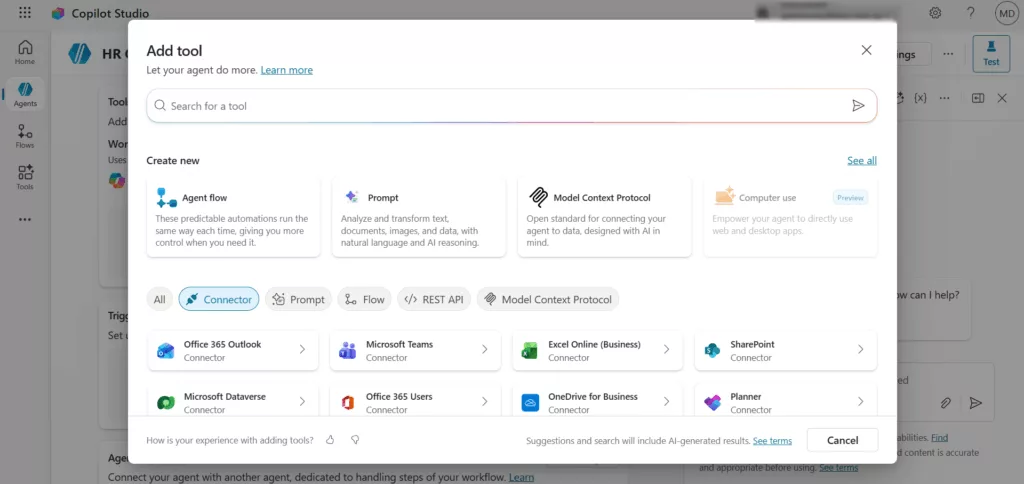Open the sidebar more options ellipsis
This screenshot has width=1024, height=484.
coord(25,219)
